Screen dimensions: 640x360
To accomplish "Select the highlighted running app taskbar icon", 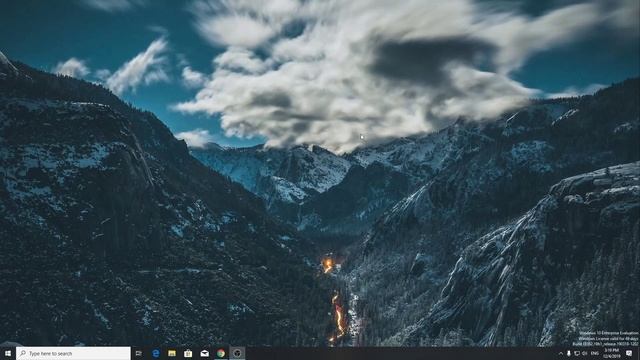I will tap(237, 353).
